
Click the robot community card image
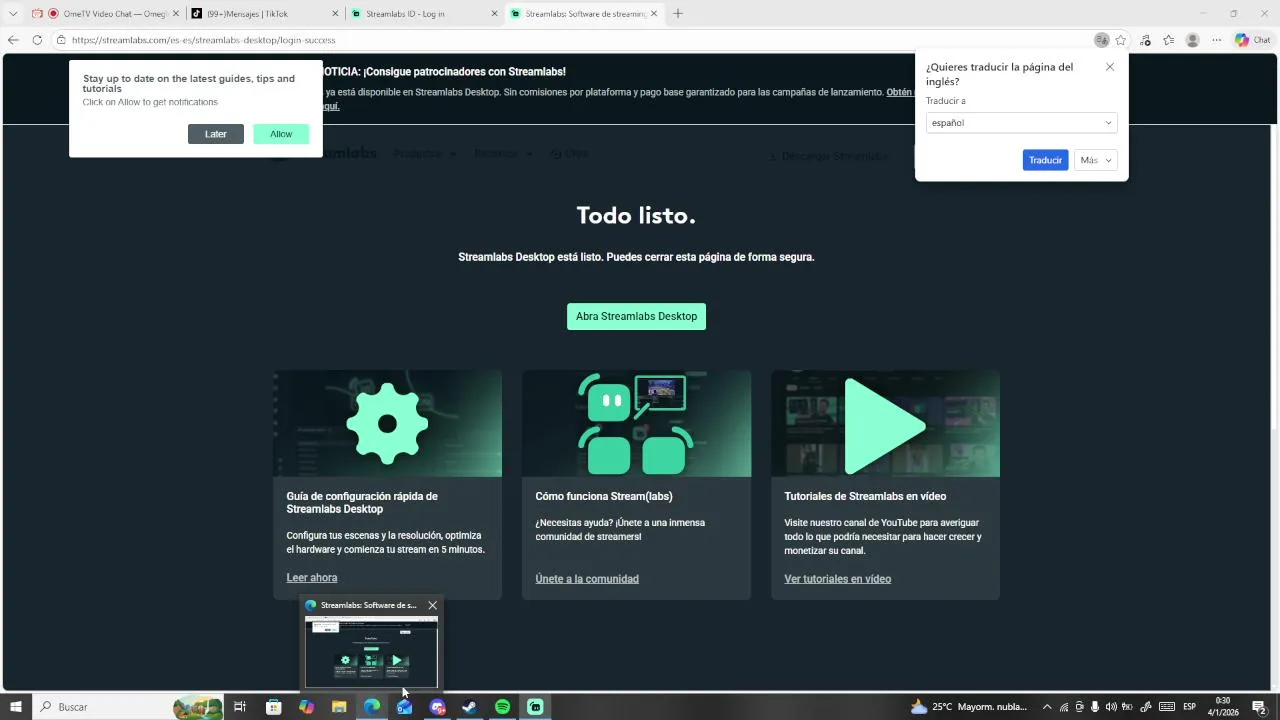point(636,423)
